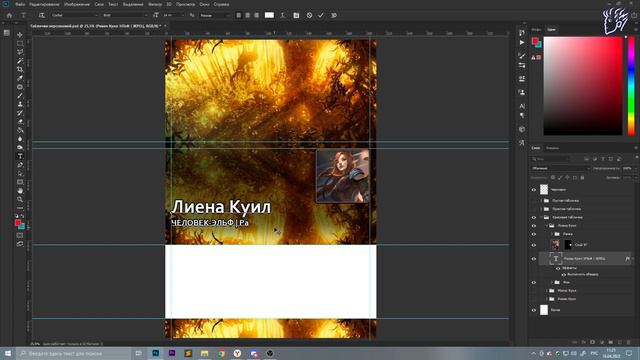The height and width of the screenshot is (360, 640).
Task: Select the Dodge tool
Action: point(20,147)
